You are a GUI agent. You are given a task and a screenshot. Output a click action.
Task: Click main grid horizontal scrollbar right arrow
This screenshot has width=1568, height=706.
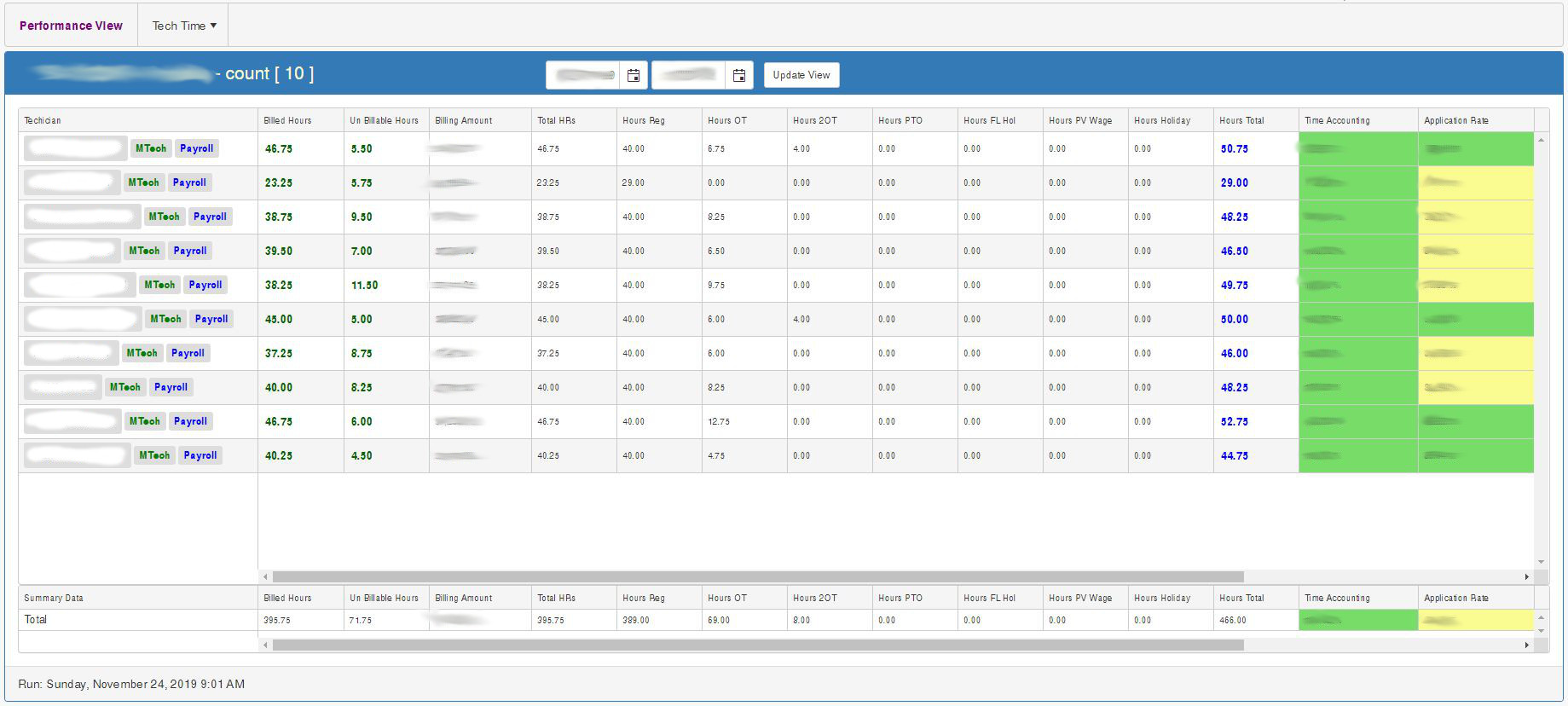click(x=1527, y=577)
